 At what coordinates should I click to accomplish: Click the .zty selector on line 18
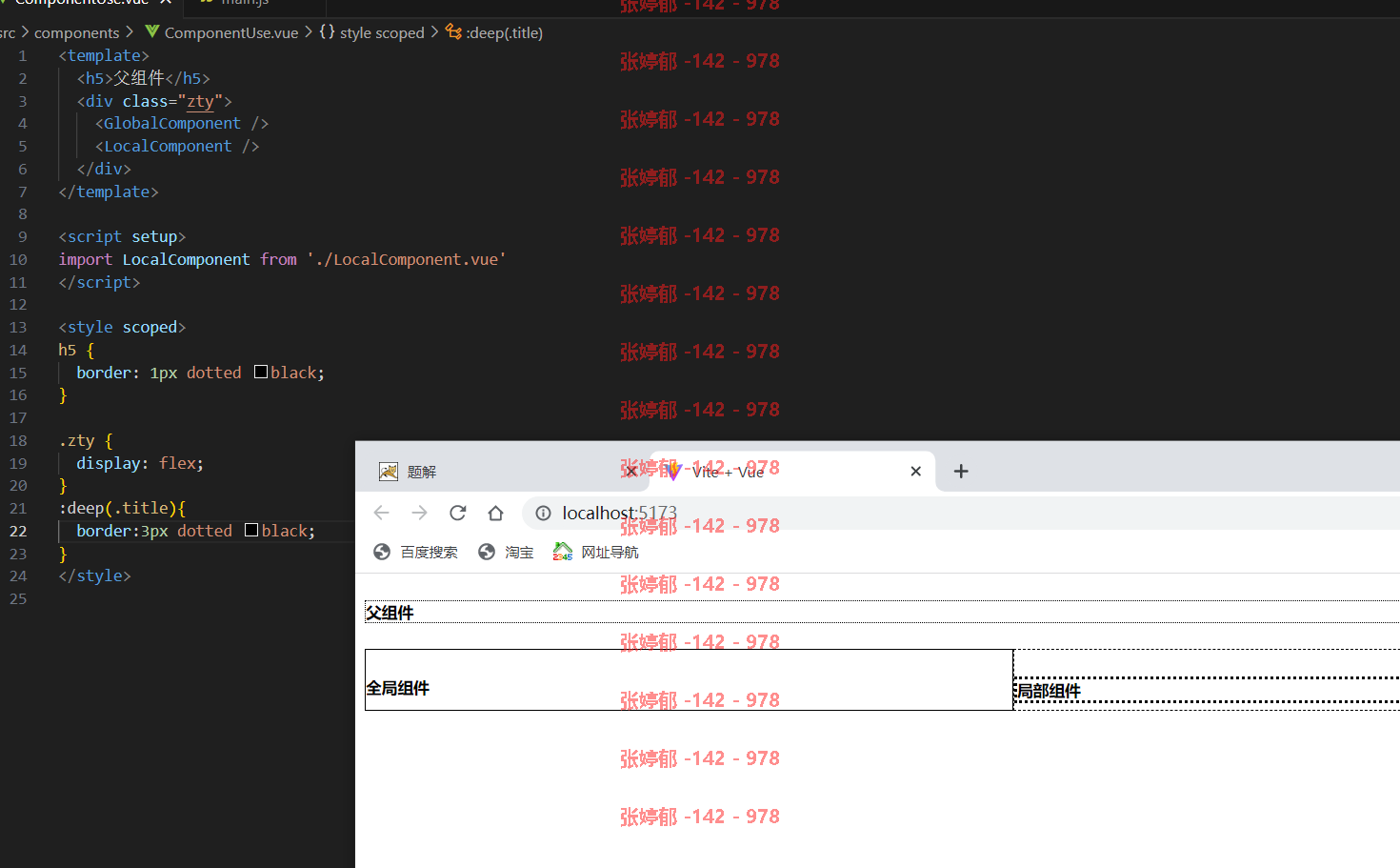pyautogui.click(x=76, y=440)
